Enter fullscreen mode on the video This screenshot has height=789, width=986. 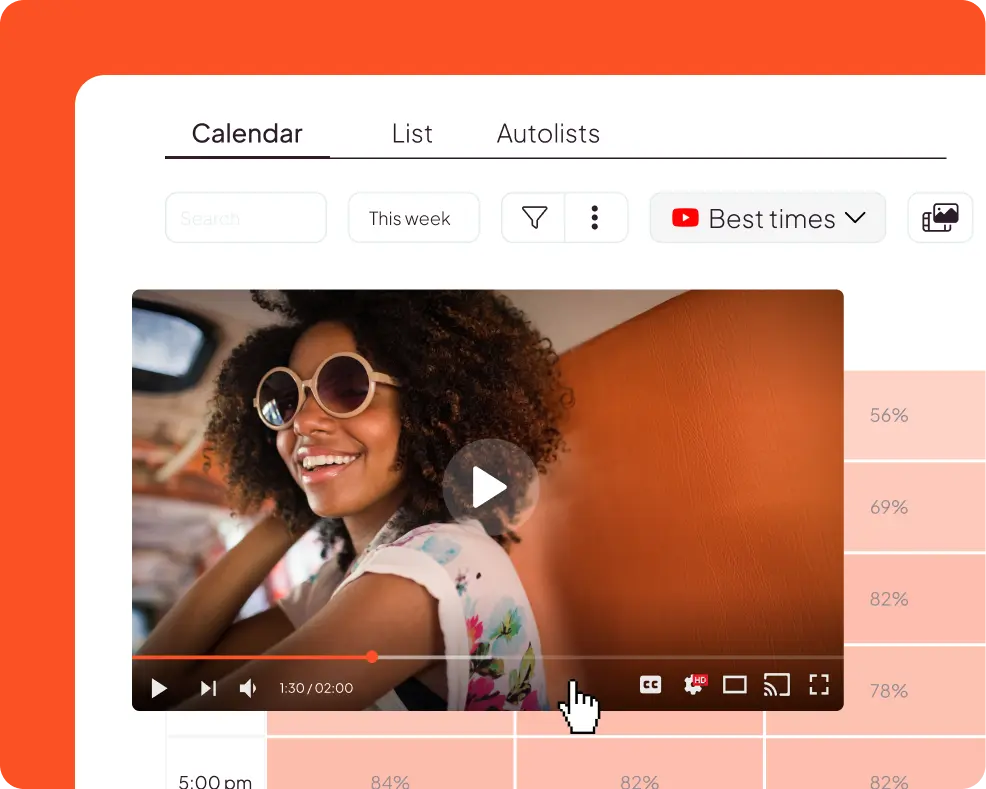tap(819, 685)
